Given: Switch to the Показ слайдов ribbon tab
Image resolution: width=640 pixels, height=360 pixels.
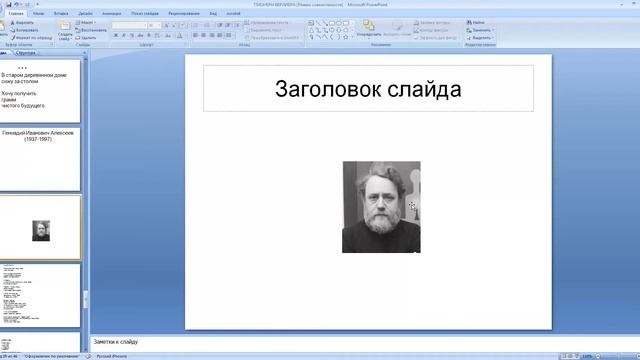Looking at the screenshot, I should pos(145,13).
